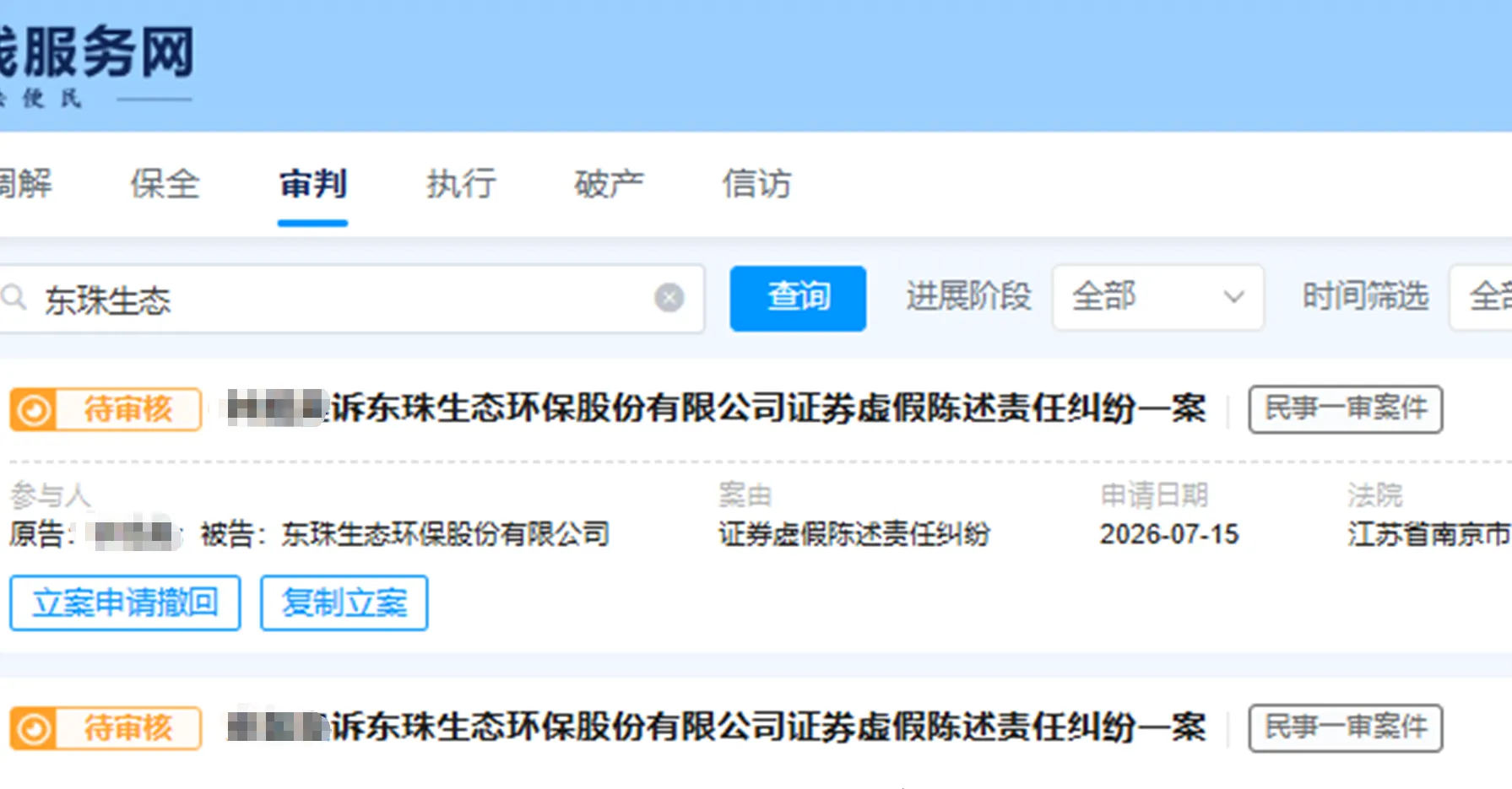Click 立案申请撤回 button in first case

pyautogui.click(x=125, y=603)
